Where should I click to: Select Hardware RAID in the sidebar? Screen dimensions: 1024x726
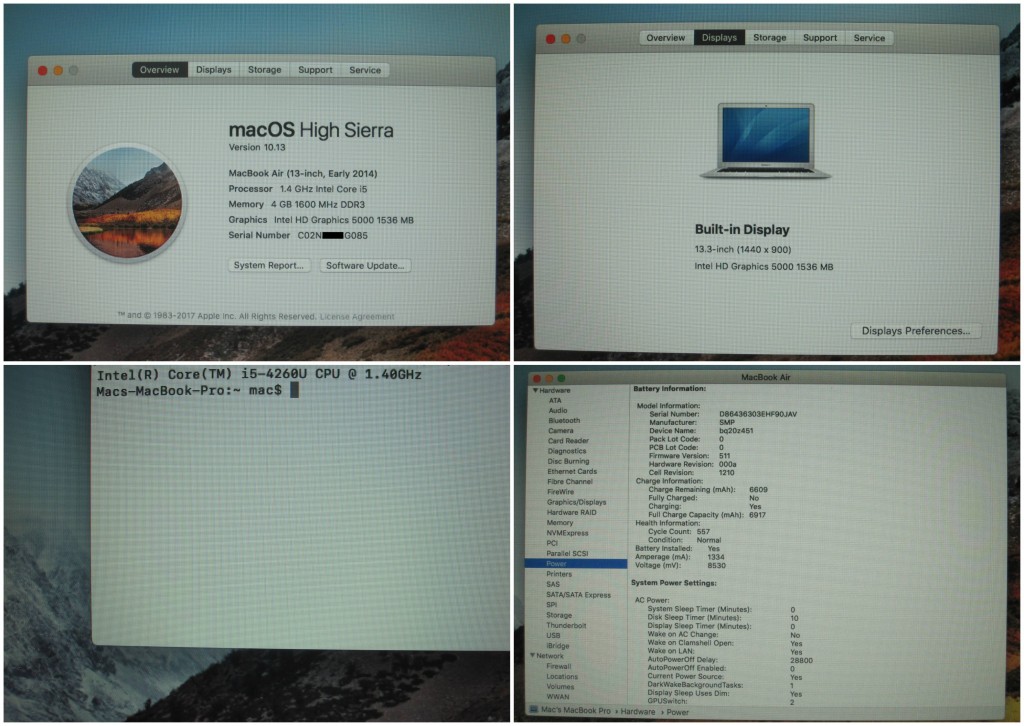pos(571,513)
